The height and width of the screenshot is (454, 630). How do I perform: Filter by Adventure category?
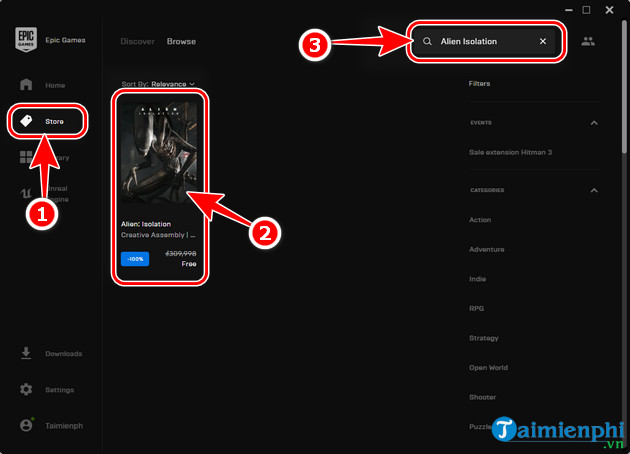tap(487, 249)
